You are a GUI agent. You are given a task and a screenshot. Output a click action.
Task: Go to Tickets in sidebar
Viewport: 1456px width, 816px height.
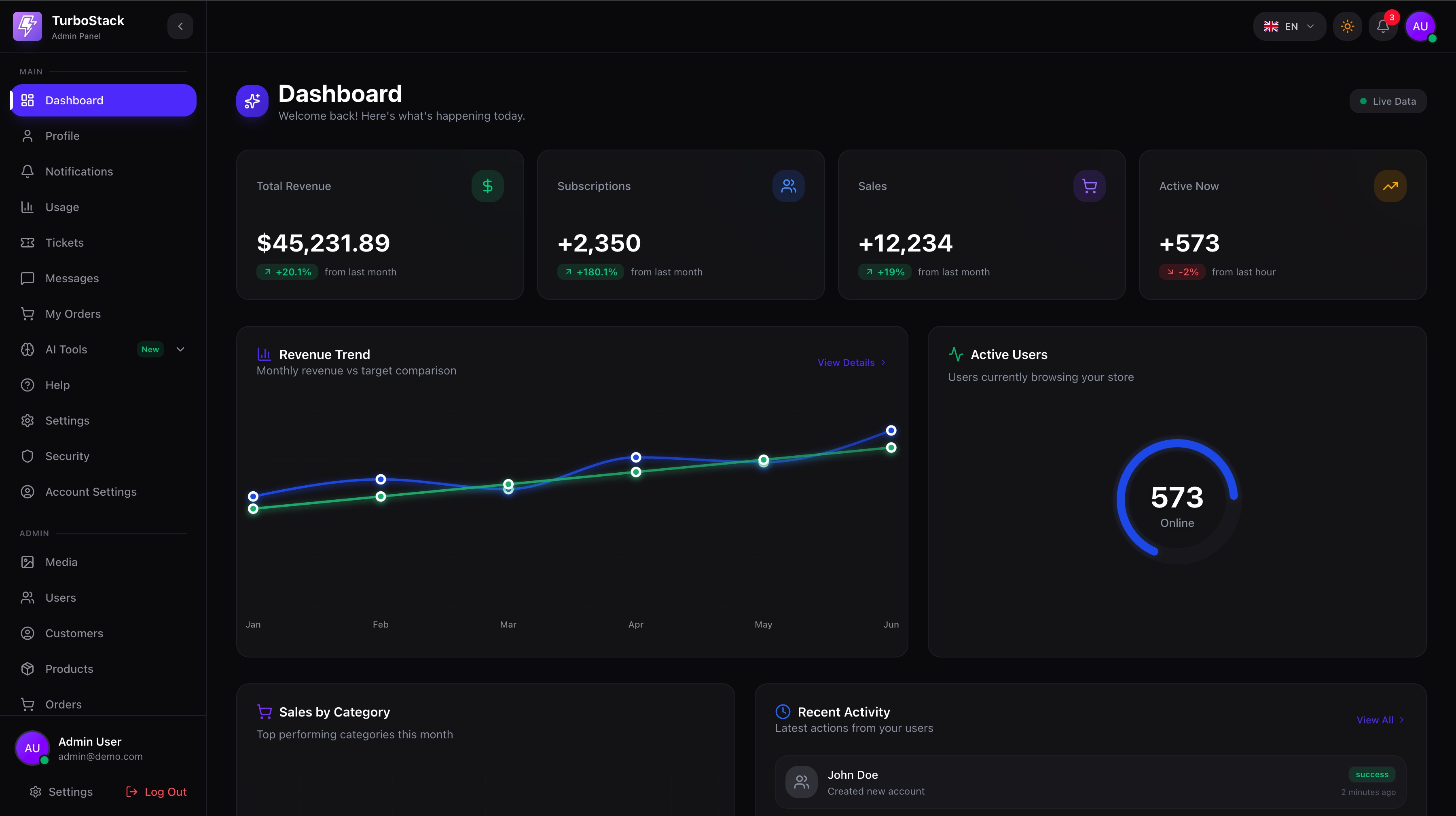[x=64, y=243]
